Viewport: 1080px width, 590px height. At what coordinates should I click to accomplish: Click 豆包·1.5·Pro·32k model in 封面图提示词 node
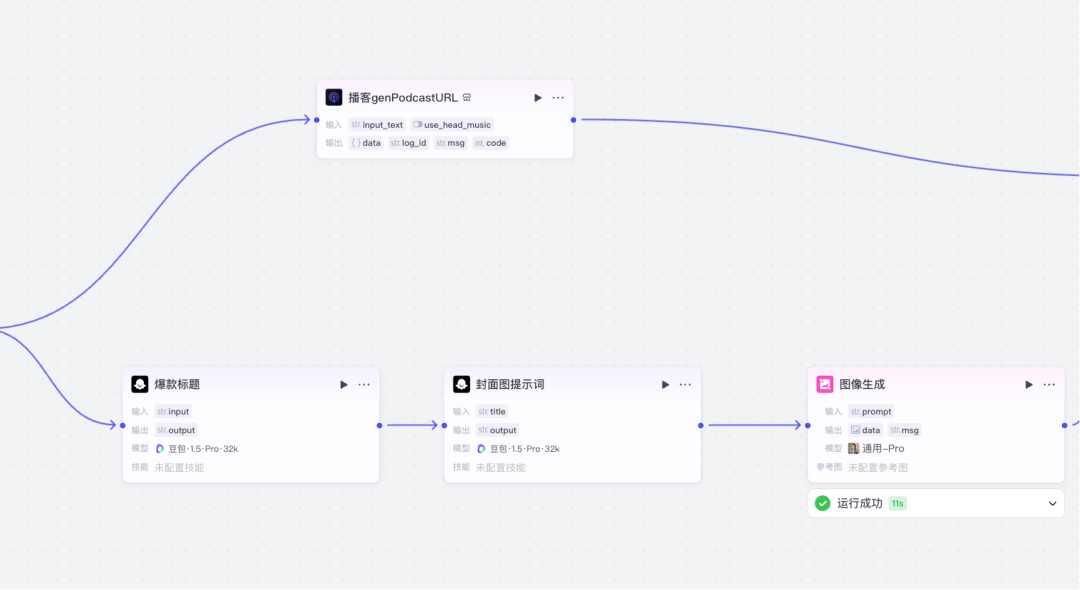(x=519, y=449)
